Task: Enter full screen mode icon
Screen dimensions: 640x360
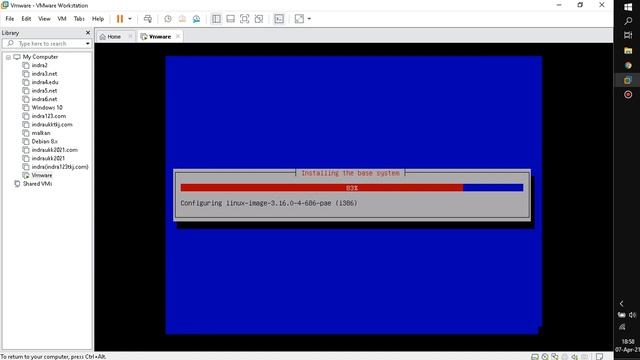Action: [244, 19]
